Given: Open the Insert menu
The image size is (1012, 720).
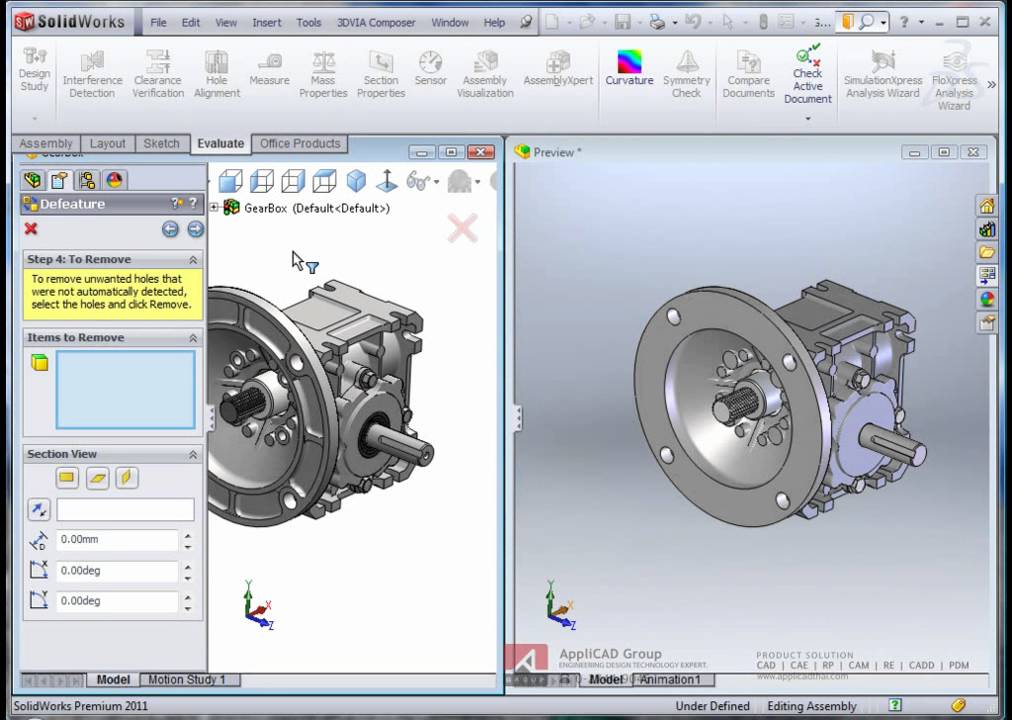Looking at the screenshot, I should 267,23.
